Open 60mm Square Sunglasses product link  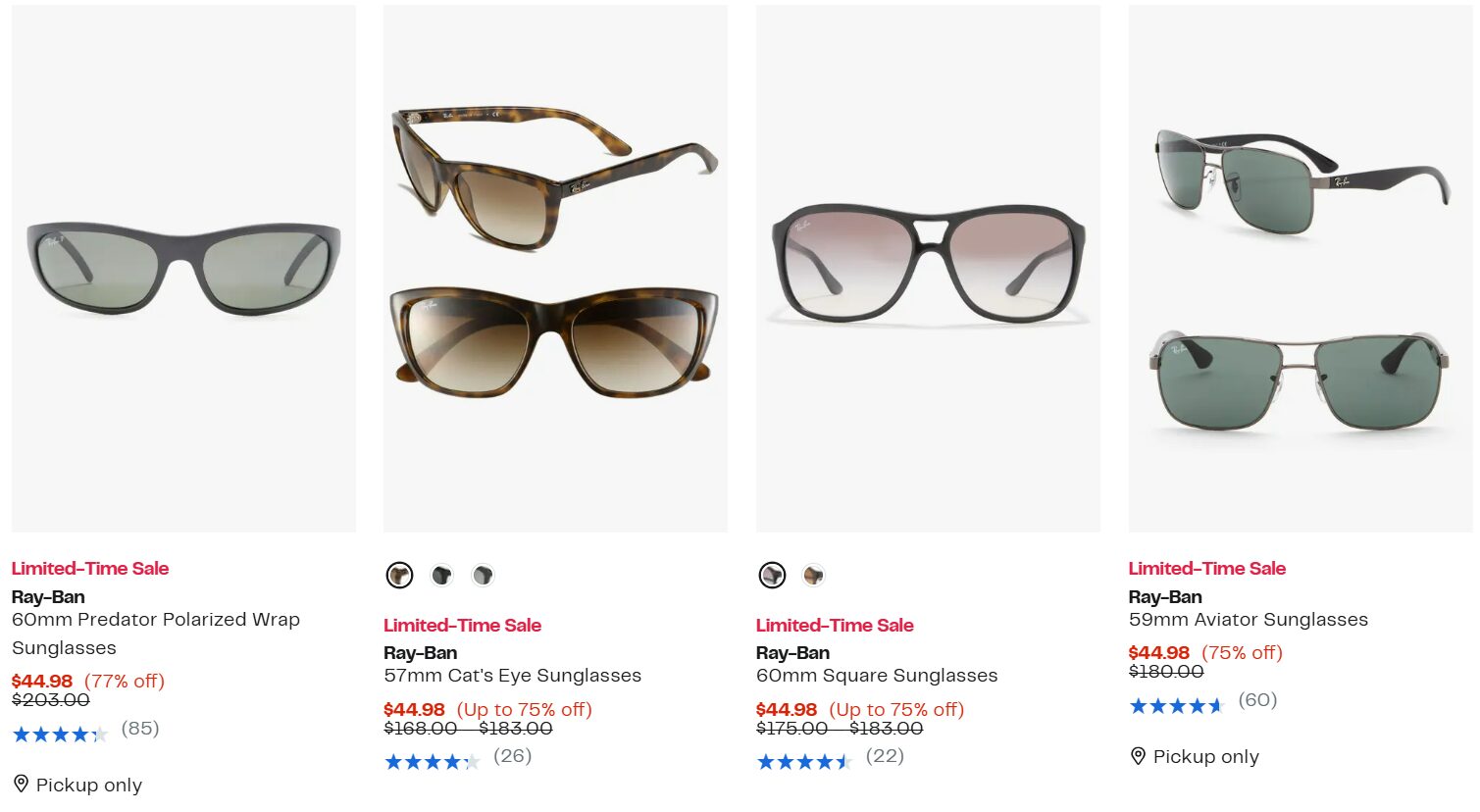(x=877, y=676)
